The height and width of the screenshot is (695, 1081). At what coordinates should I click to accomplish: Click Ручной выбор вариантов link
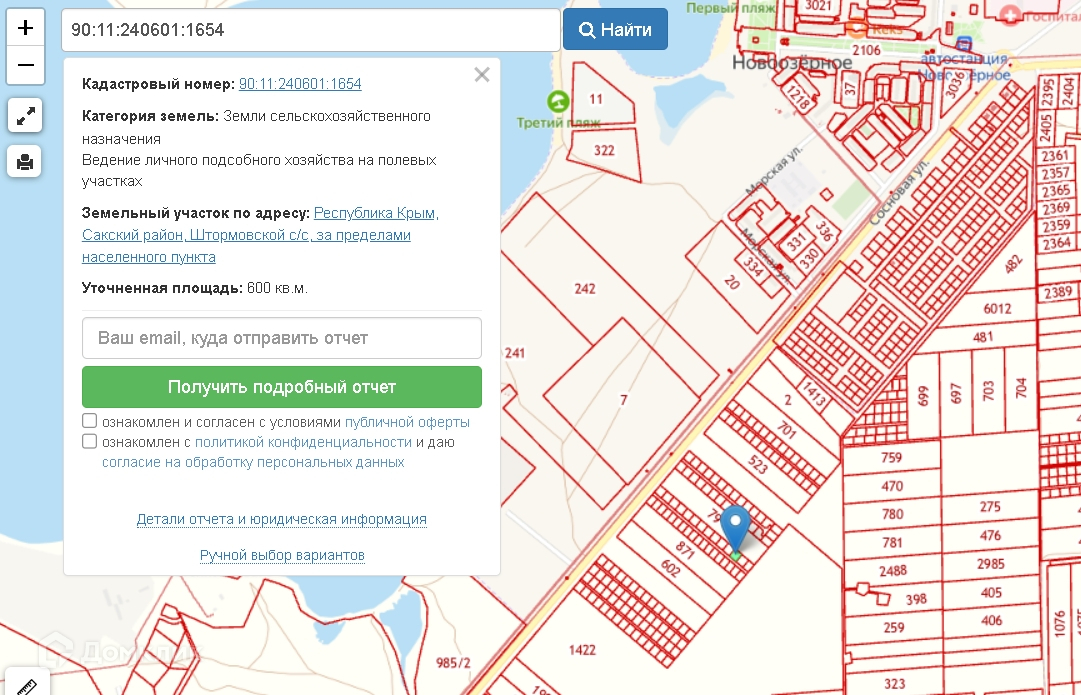click(x=282, y=555)
